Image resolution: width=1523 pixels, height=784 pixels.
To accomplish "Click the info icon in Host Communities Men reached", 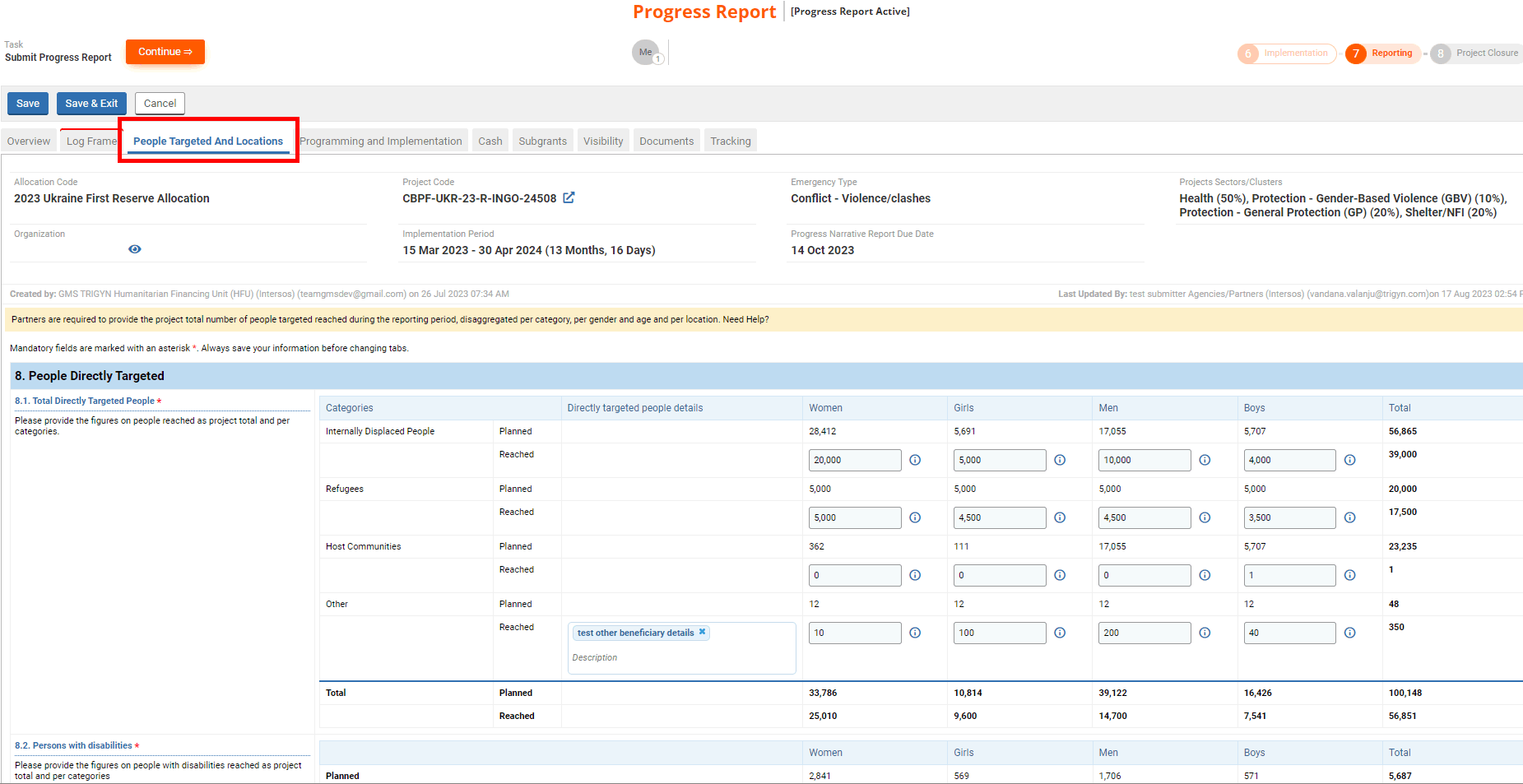I will (x=1205, y=575).
